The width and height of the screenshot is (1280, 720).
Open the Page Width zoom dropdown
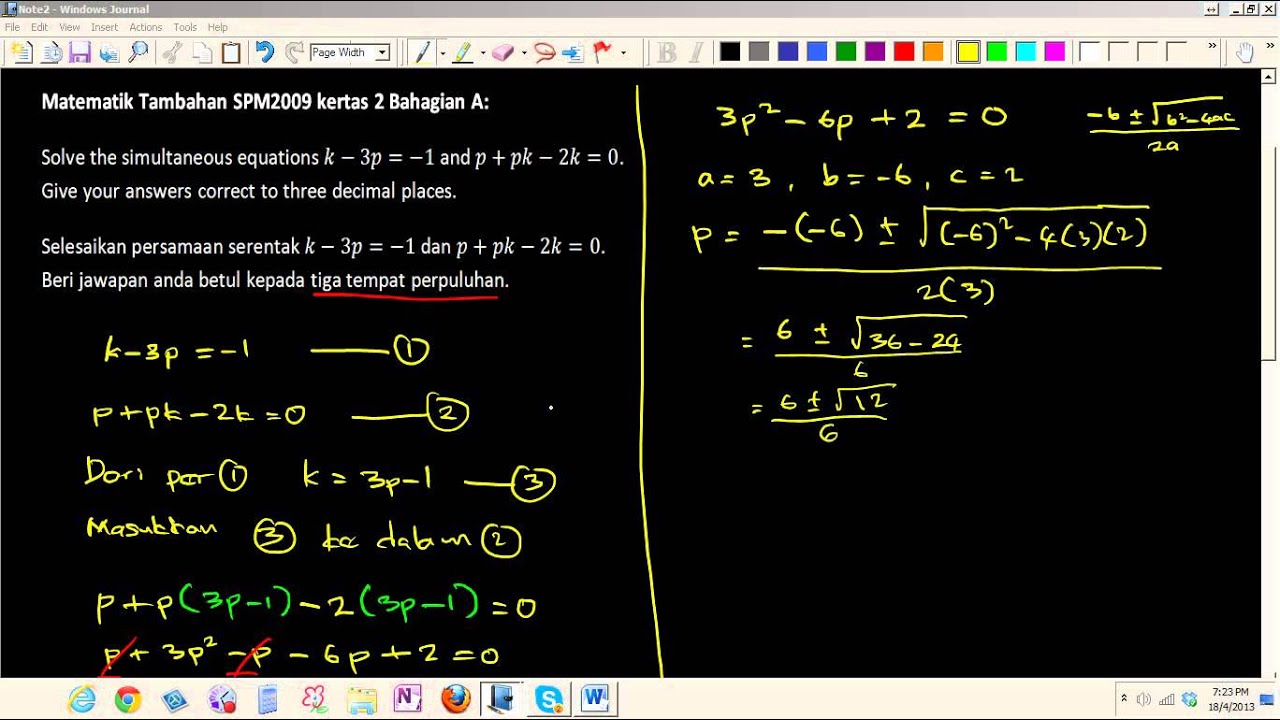pyautogui.click(x=382, y=53)
